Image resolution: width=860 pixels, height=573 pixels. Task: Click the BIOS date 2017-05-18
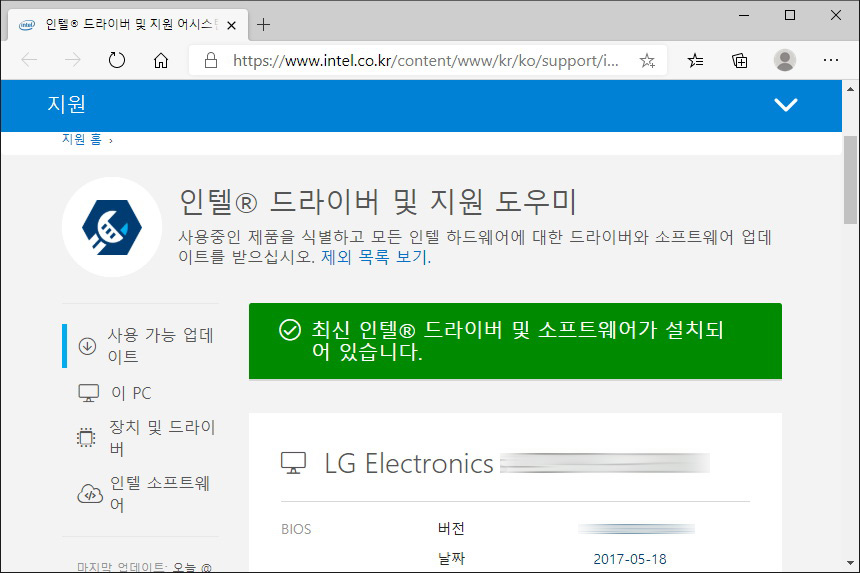click(x=630, y=559)
